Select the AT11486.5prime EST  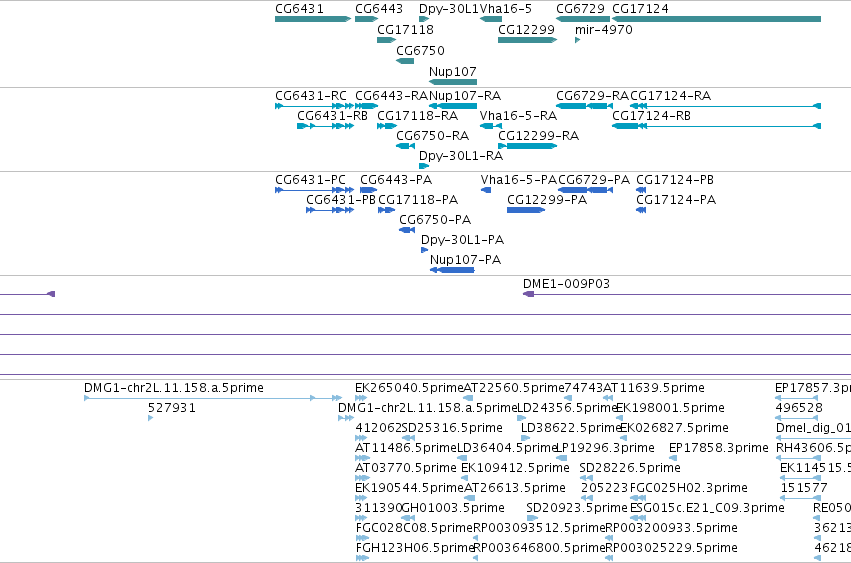pos(363,458)
